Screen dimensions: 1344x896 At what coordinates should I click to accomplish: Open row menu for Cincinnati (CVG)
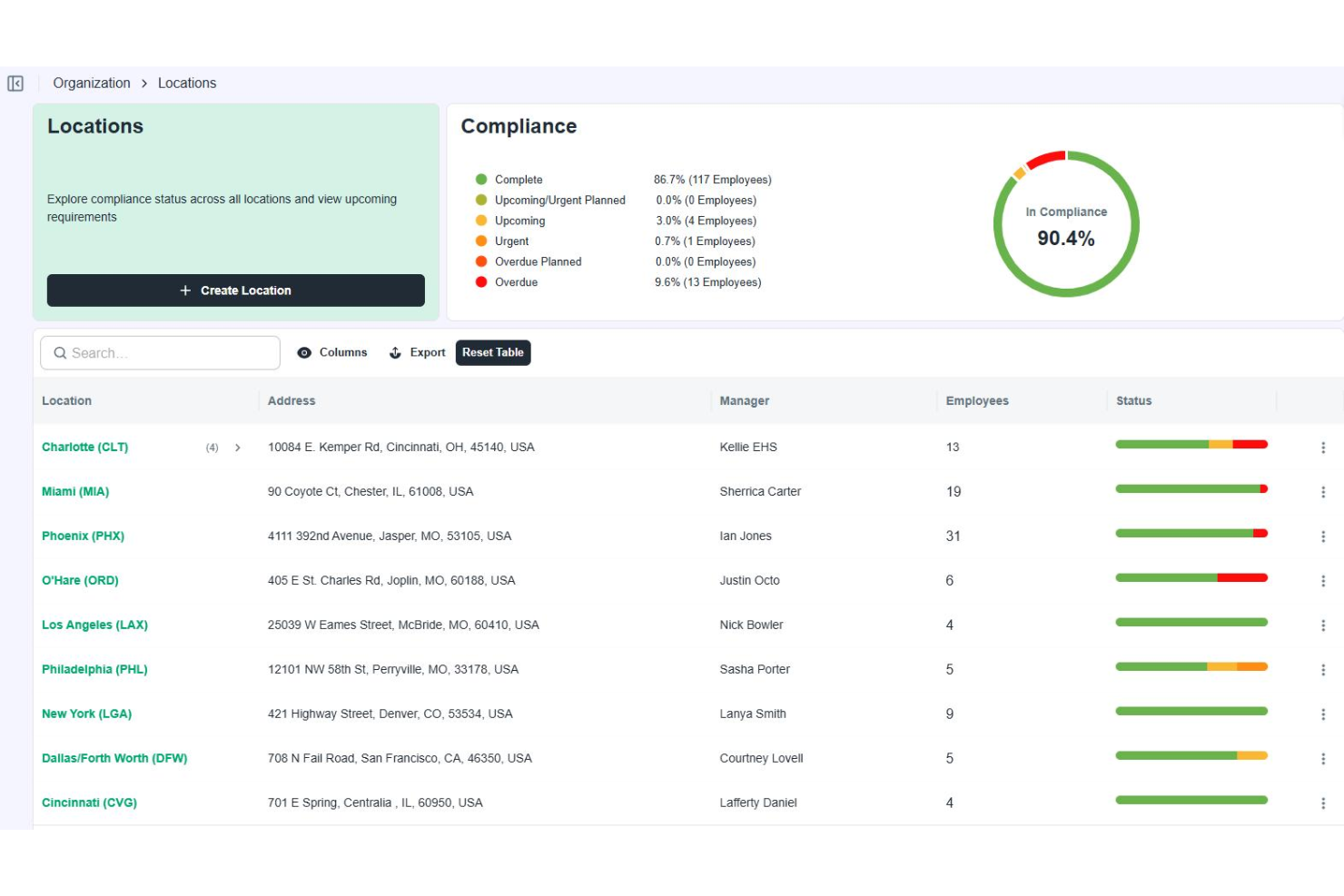tap(1323, 803)
